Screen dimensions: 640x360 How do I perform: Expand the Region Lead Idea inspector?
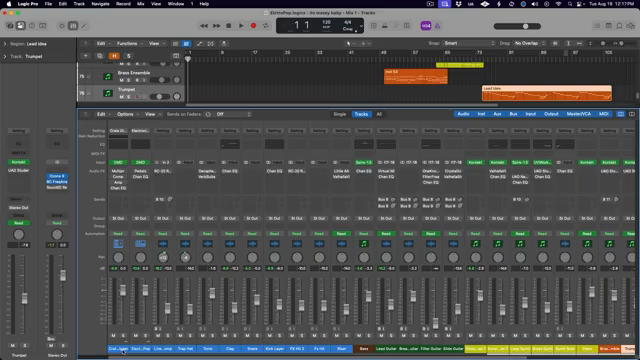point(5,44)
